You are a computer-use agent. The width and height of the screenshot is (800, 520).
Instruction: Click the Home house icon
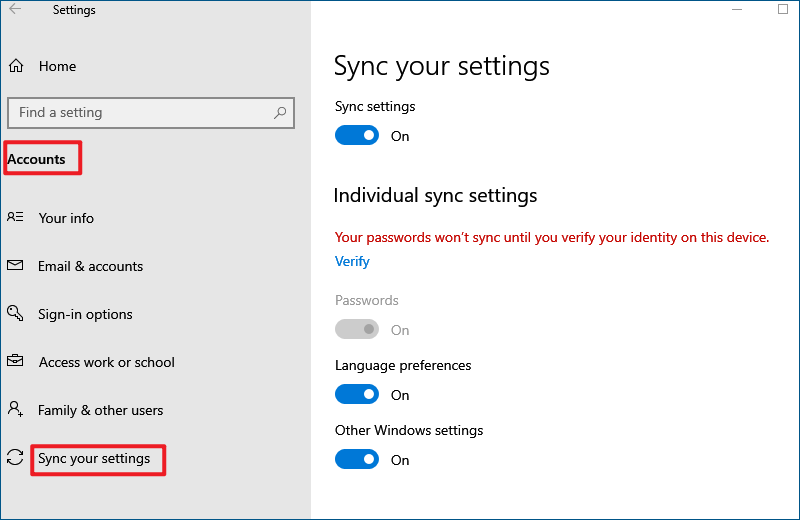click(x=16, y=66)
